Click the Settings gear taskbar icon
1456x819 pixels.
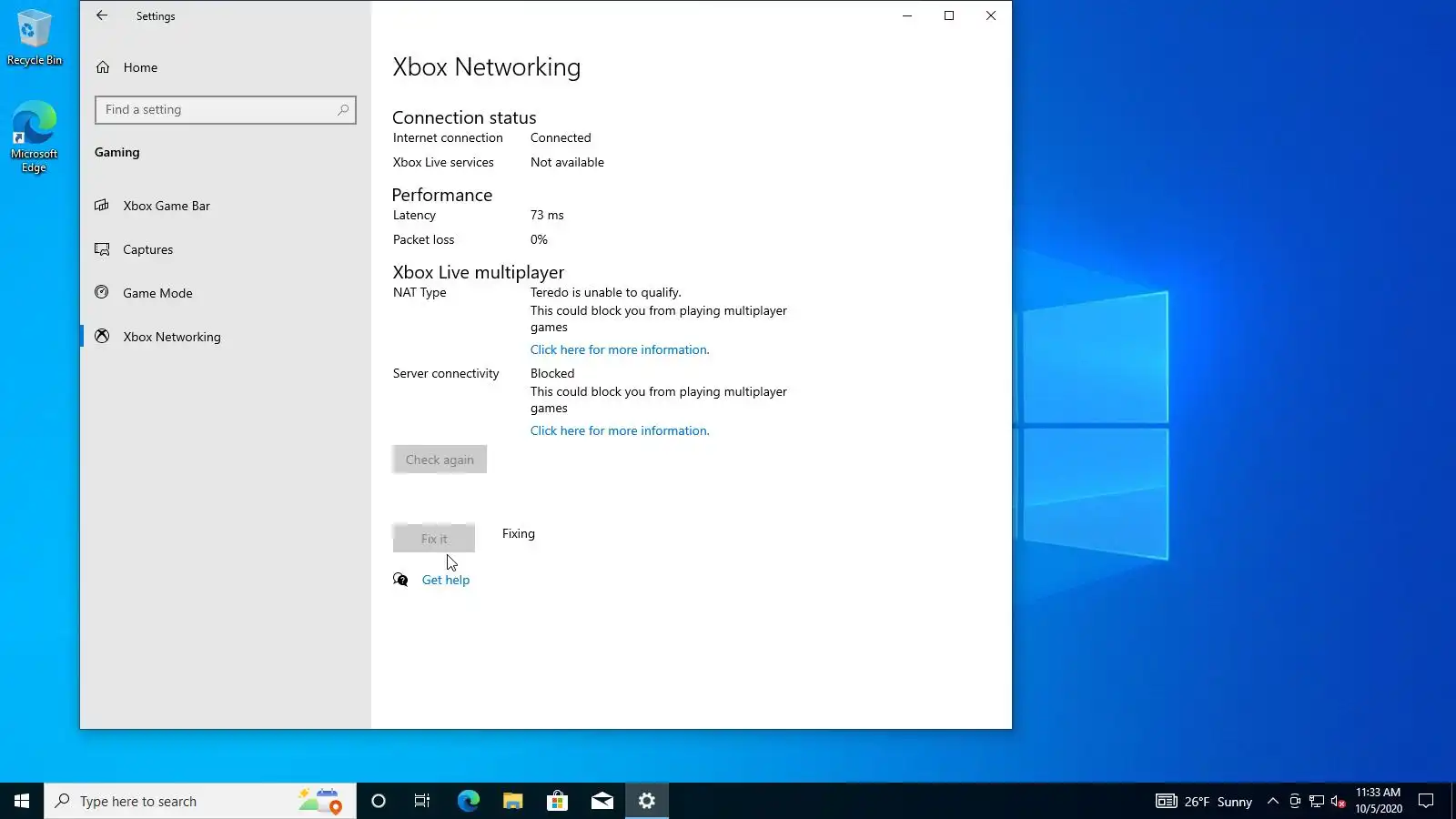(x=647, y=801)
